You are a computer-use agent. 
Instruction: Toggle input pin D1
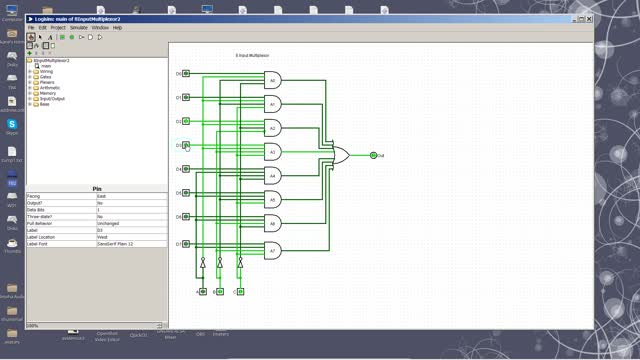186,97
